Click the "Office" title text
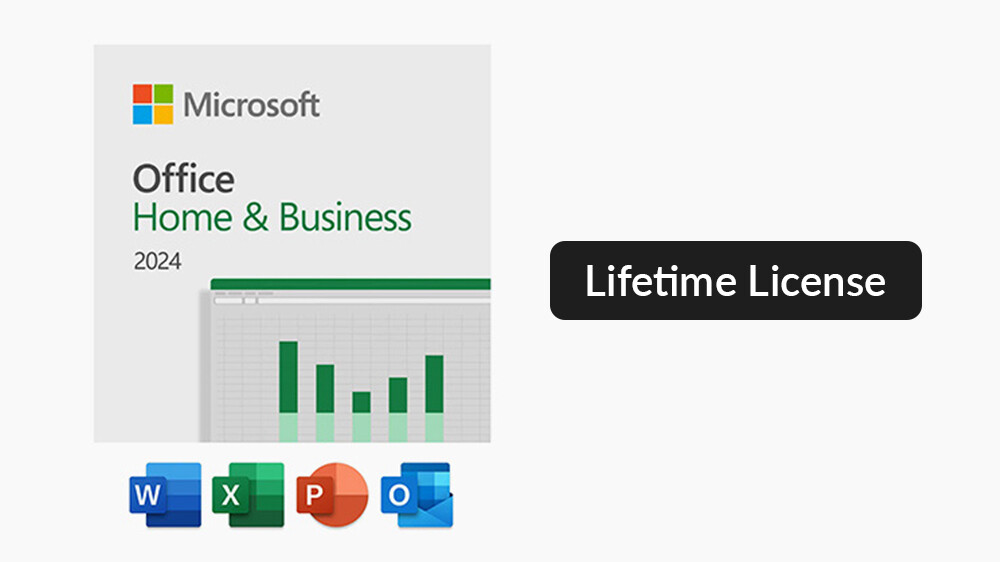 [183, 180]
